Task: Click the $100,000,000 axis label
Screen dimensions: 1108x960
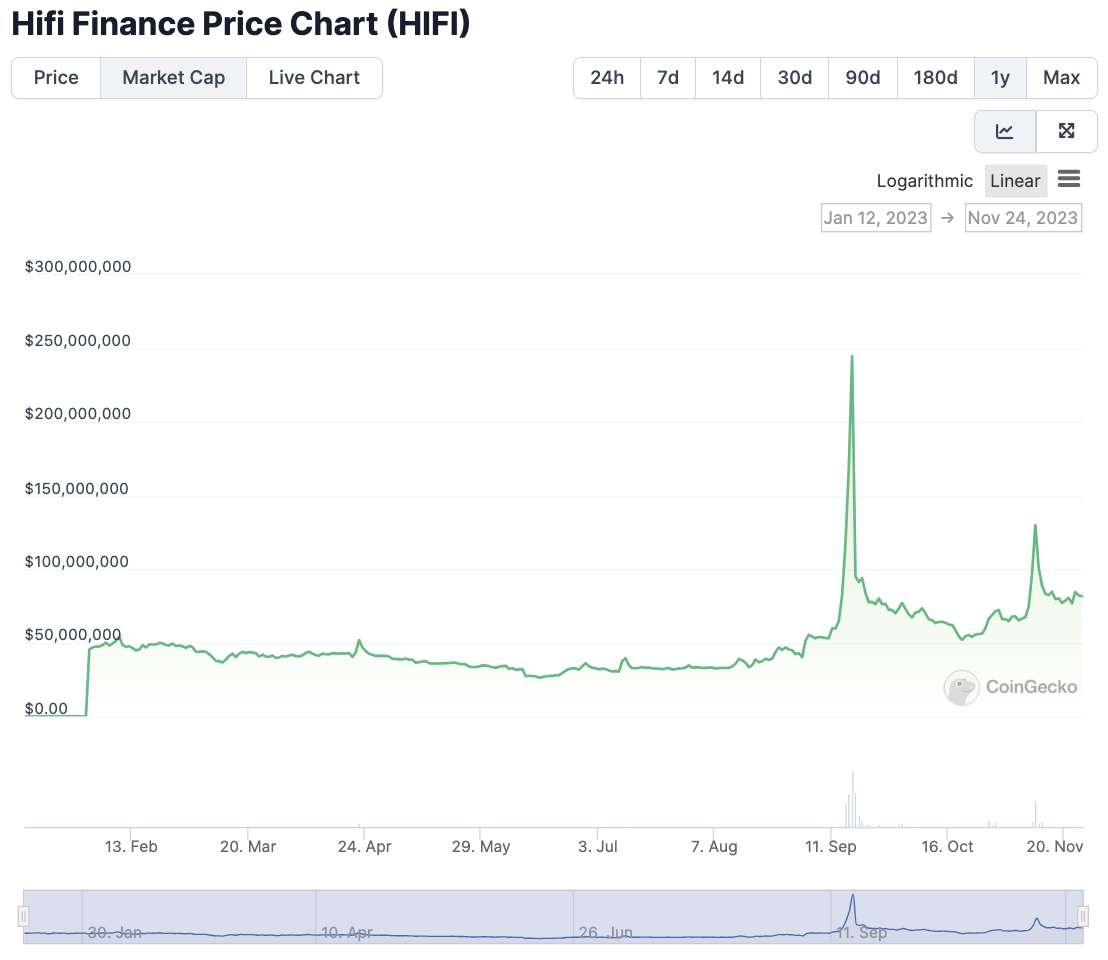Action: coord(76,562)
